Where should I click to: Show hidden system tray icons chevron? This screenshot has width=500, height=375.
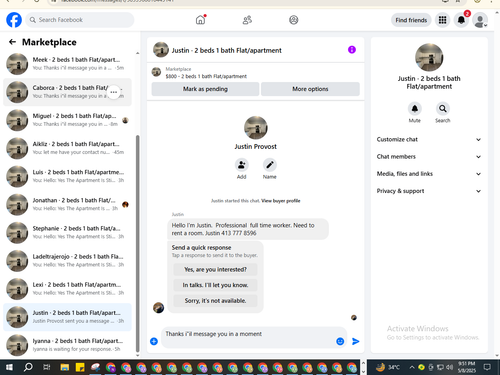412,367
